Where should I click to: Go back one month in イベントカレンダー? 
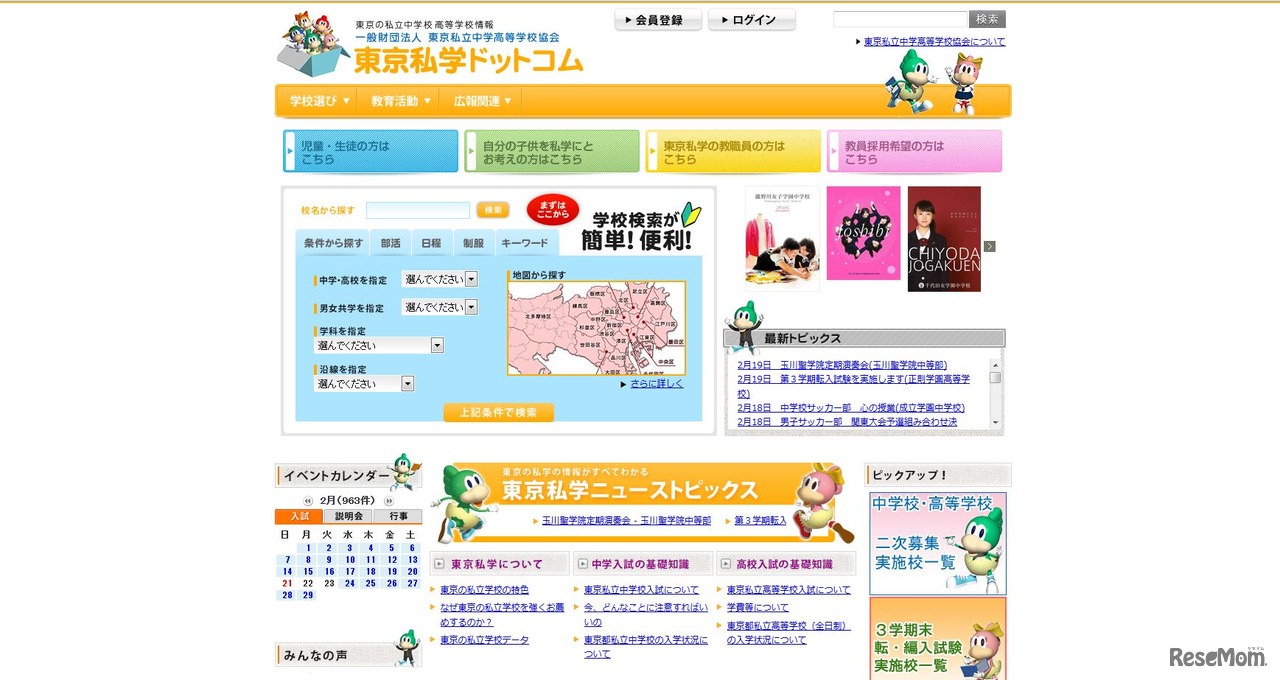point(307,499)
